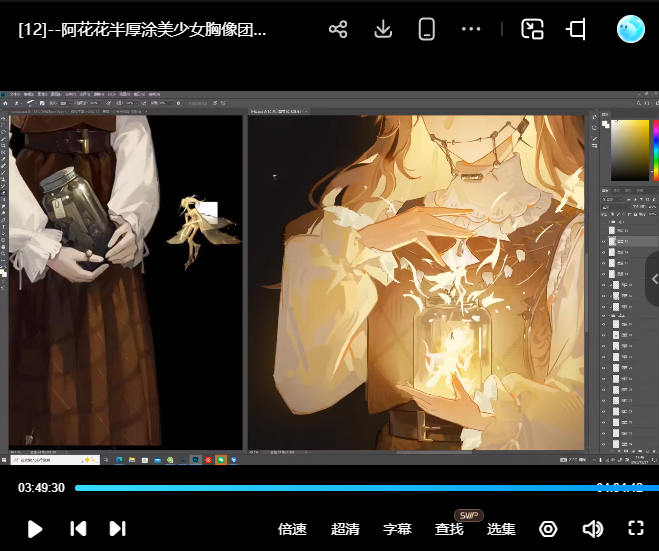Open the 倍速 playback speed menu

tap(292, 529)
